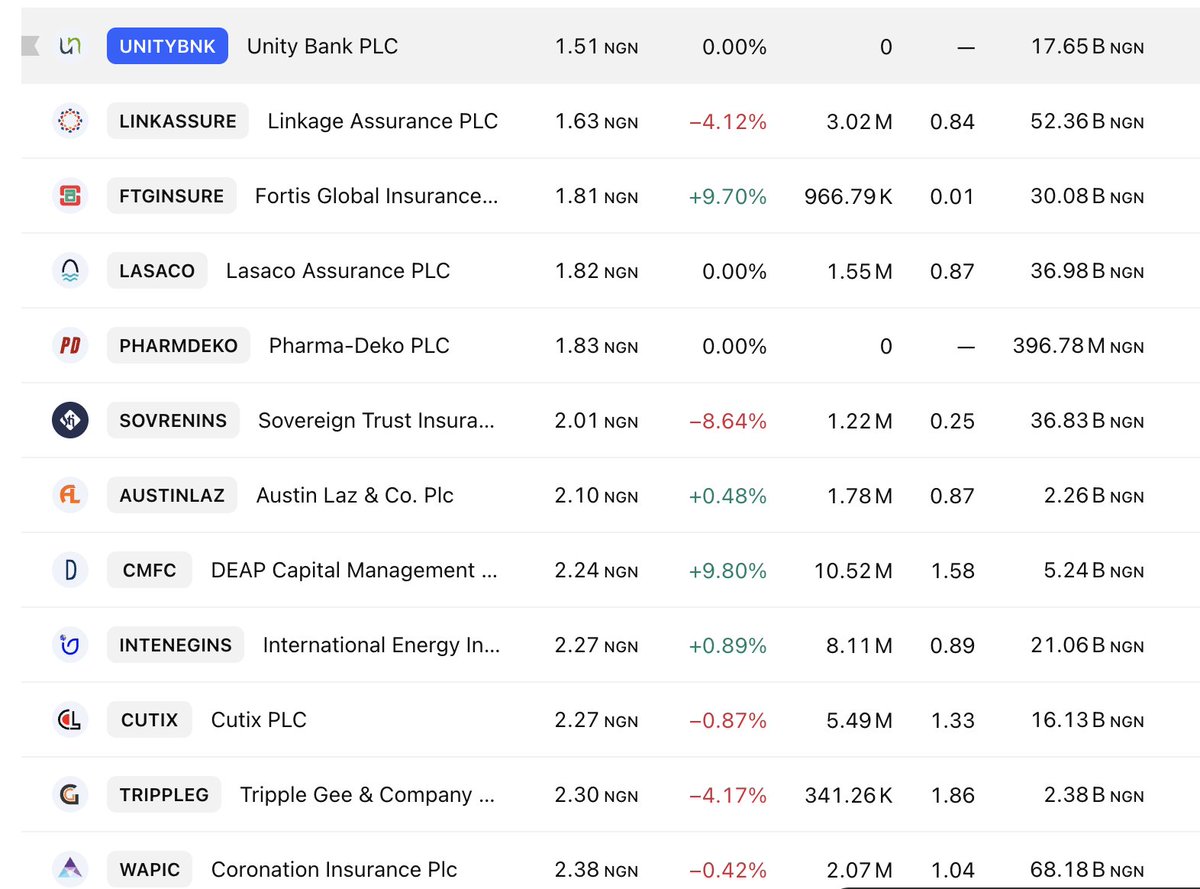
Task: Open DEAP Capital Management company name
Action: click(354, 570)
